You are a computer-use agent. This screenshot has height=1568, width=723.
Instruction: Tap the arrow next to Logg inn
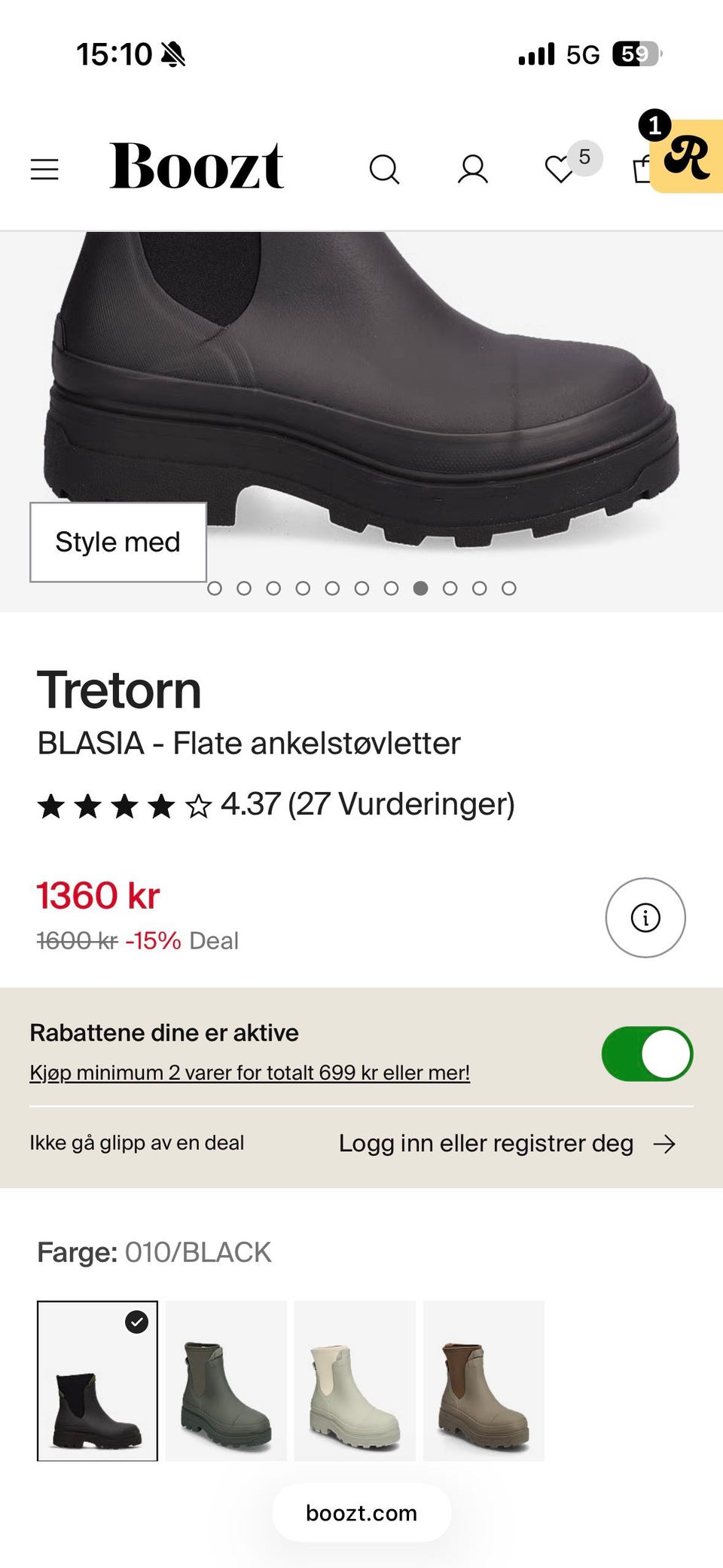[664, 1145]
